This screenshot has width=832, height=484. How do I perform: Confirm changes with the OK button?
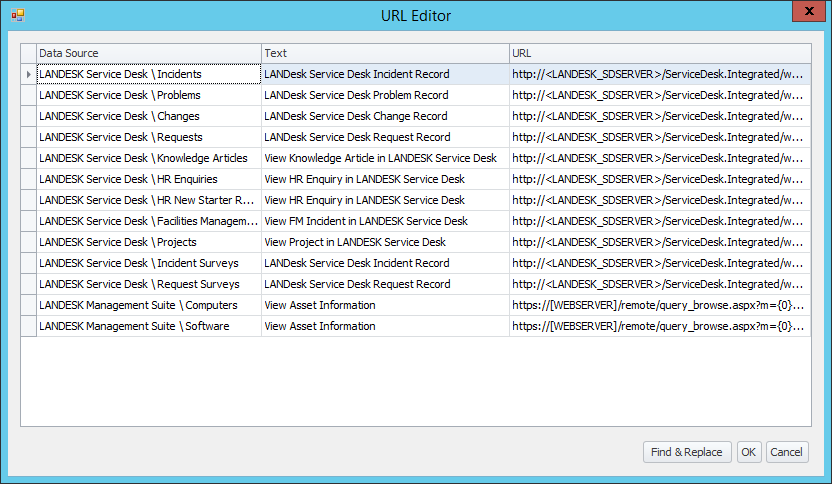[749, 452]
